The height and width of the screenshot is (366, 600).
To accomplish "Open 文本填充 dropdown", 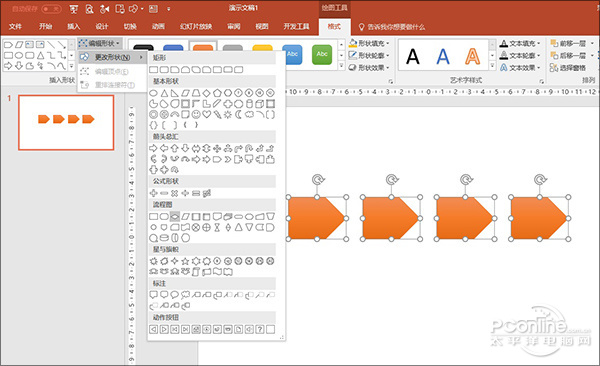I will tap(520, 43).
